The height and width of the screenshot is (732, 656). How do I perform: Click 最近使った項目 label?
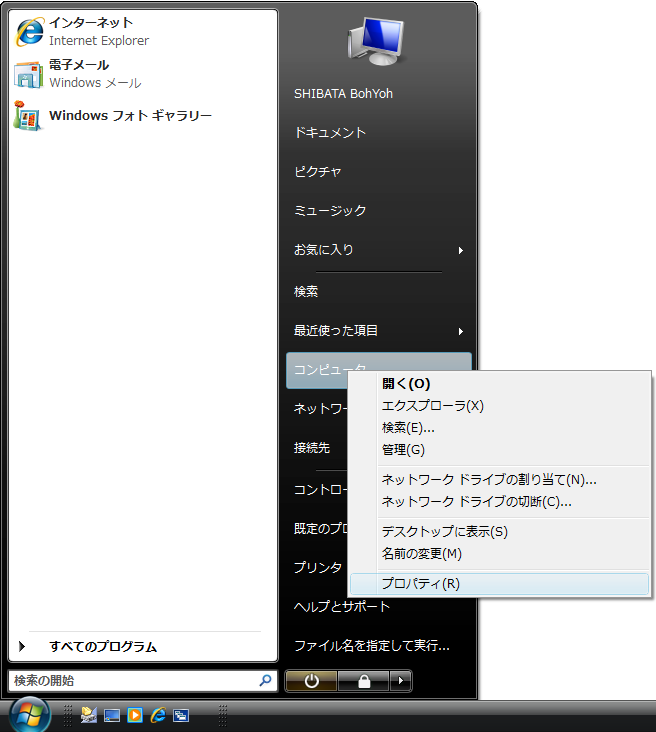pos(336,331)
